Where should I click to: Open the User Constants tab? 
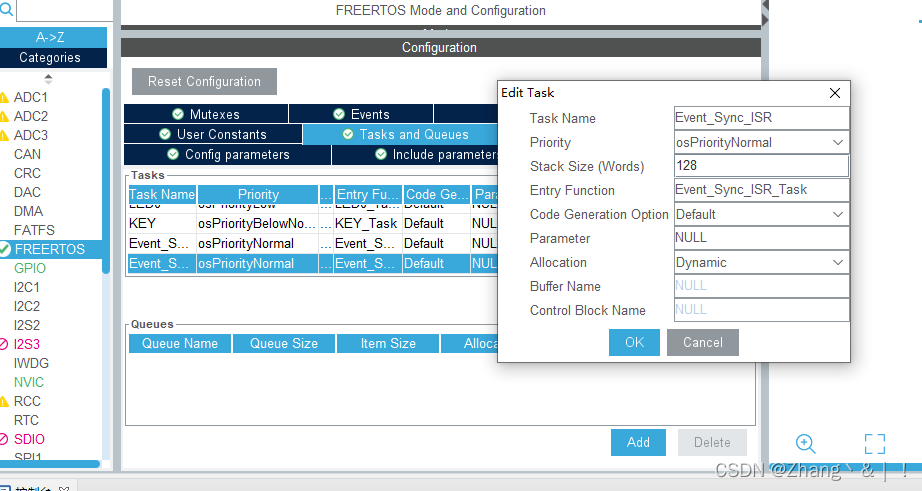(213, 134)
